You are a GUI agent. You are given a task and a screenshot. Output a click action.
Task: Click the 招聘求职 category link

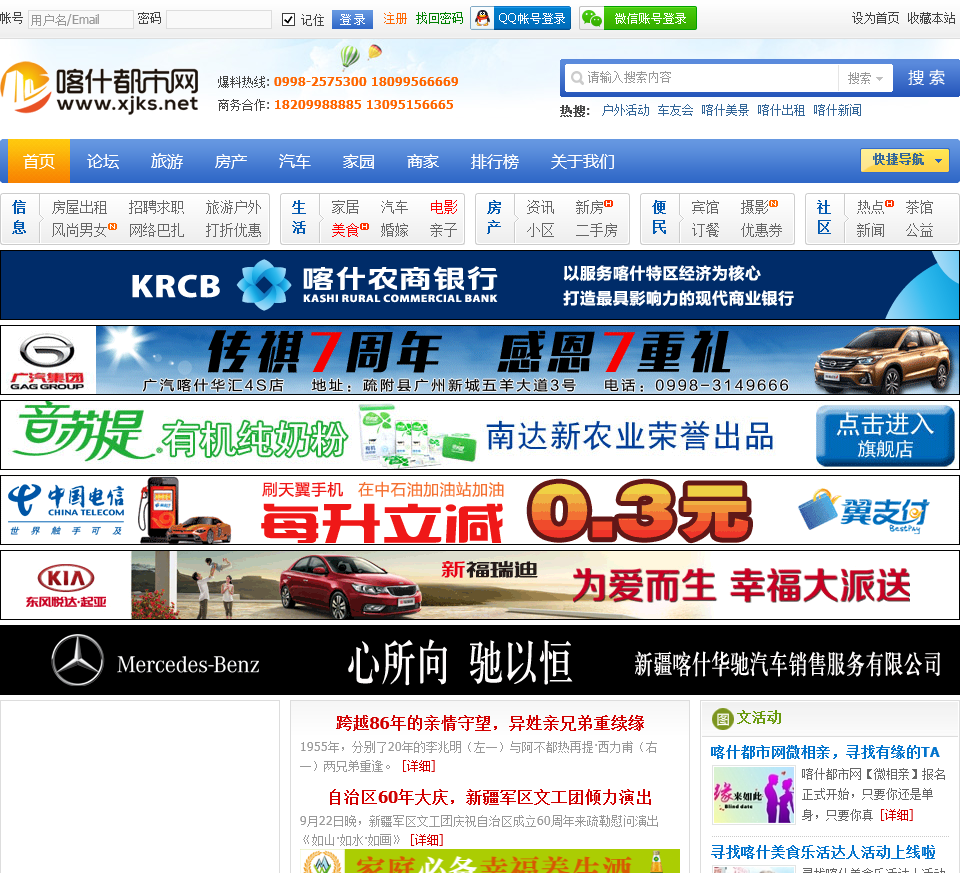click(x=156, y=208)
